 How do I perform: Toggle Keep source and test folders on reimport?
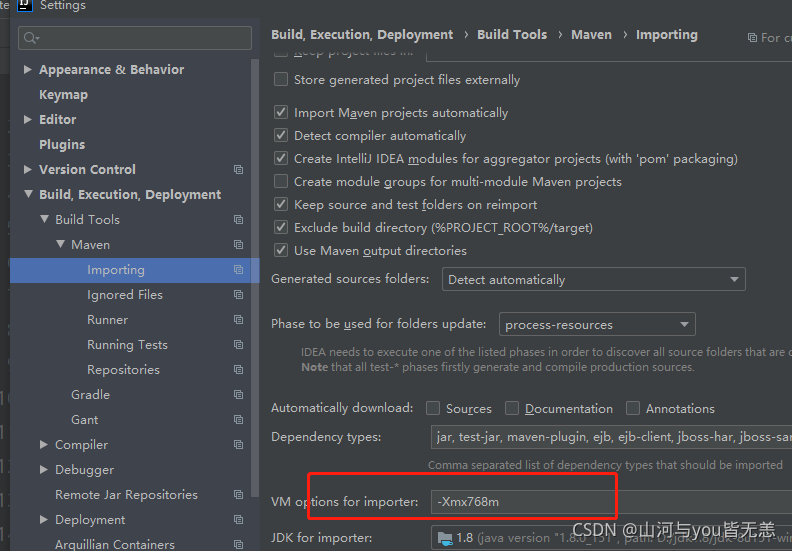281,205
